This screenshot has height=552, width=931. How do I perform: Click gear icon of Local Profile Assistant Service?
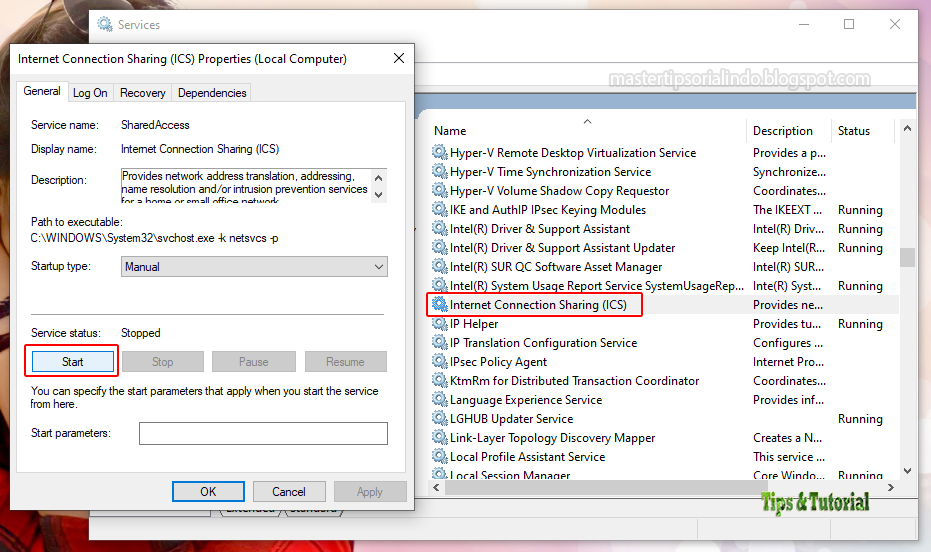[x=439, y=456]
